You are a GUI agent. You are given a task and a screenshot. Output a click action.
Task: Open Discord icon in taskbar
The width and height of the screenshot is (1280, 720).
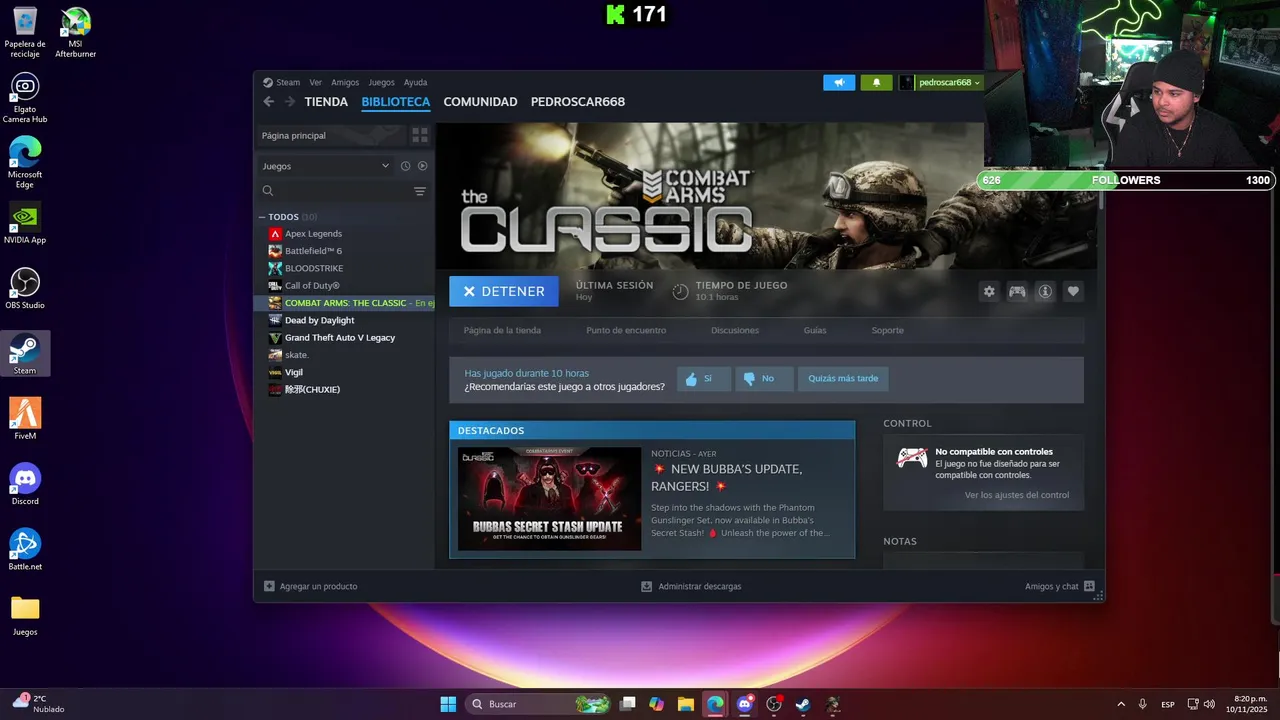pos(744,704)
